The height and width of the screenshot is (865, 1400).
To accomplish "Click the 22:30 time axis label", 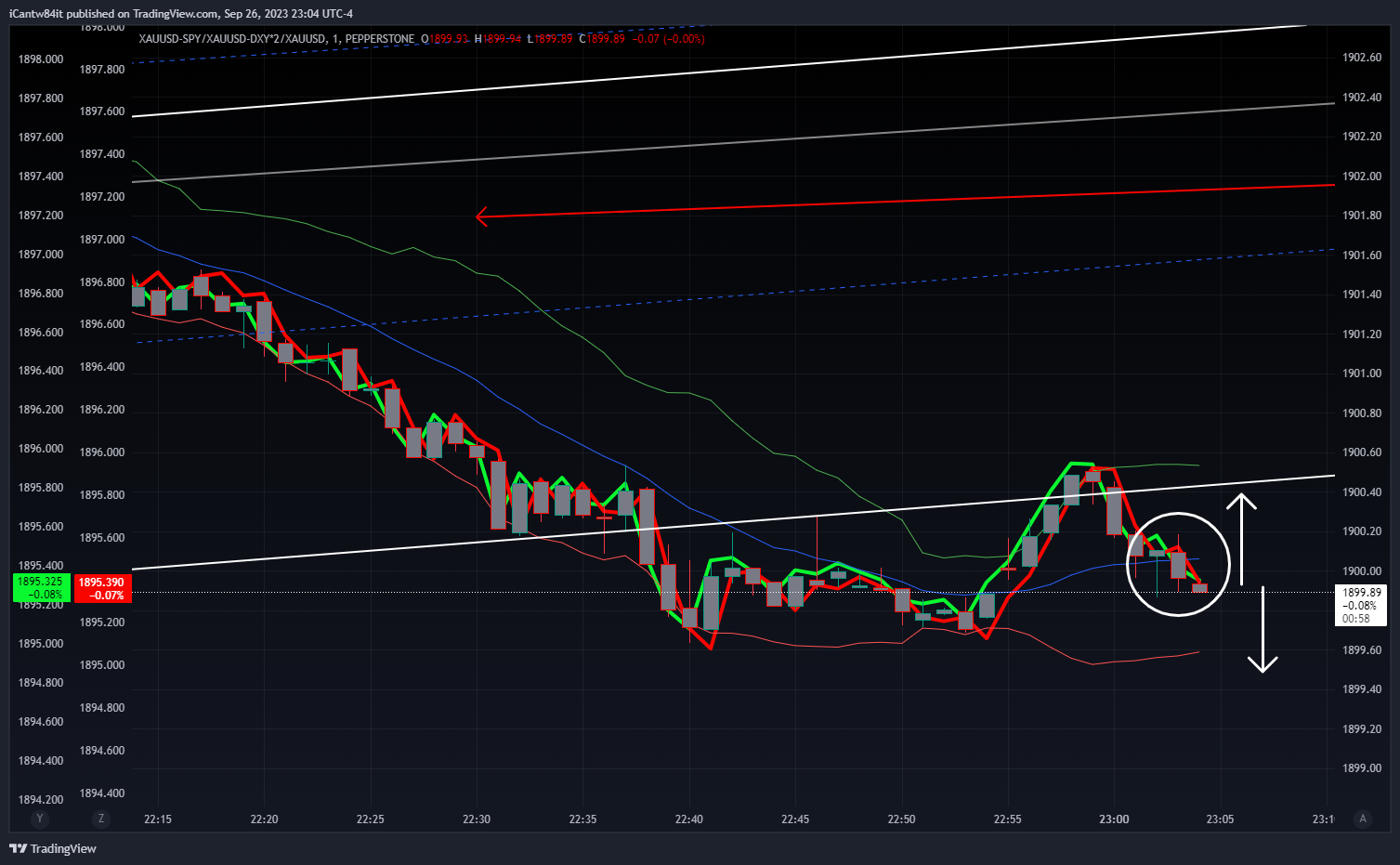I will coord(477,819).
